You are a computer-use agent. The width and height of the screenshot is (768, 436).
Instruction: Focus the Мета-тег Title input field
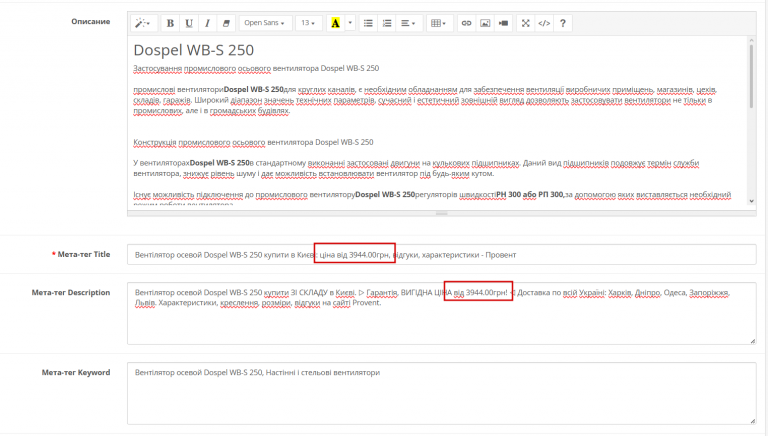[441, 255]
